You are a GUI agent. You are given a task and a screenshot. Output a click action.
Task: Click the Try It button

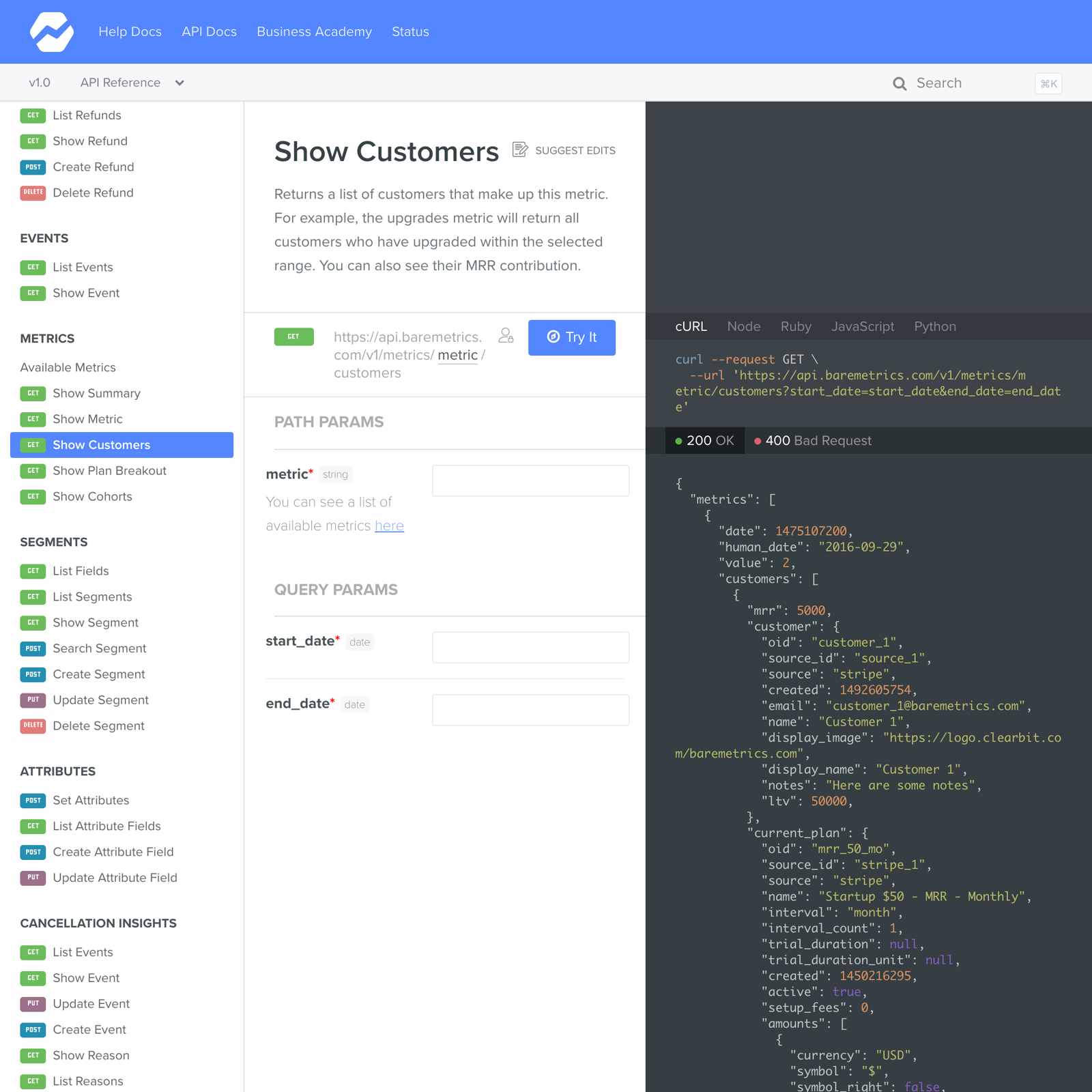[x=571, y=337]
